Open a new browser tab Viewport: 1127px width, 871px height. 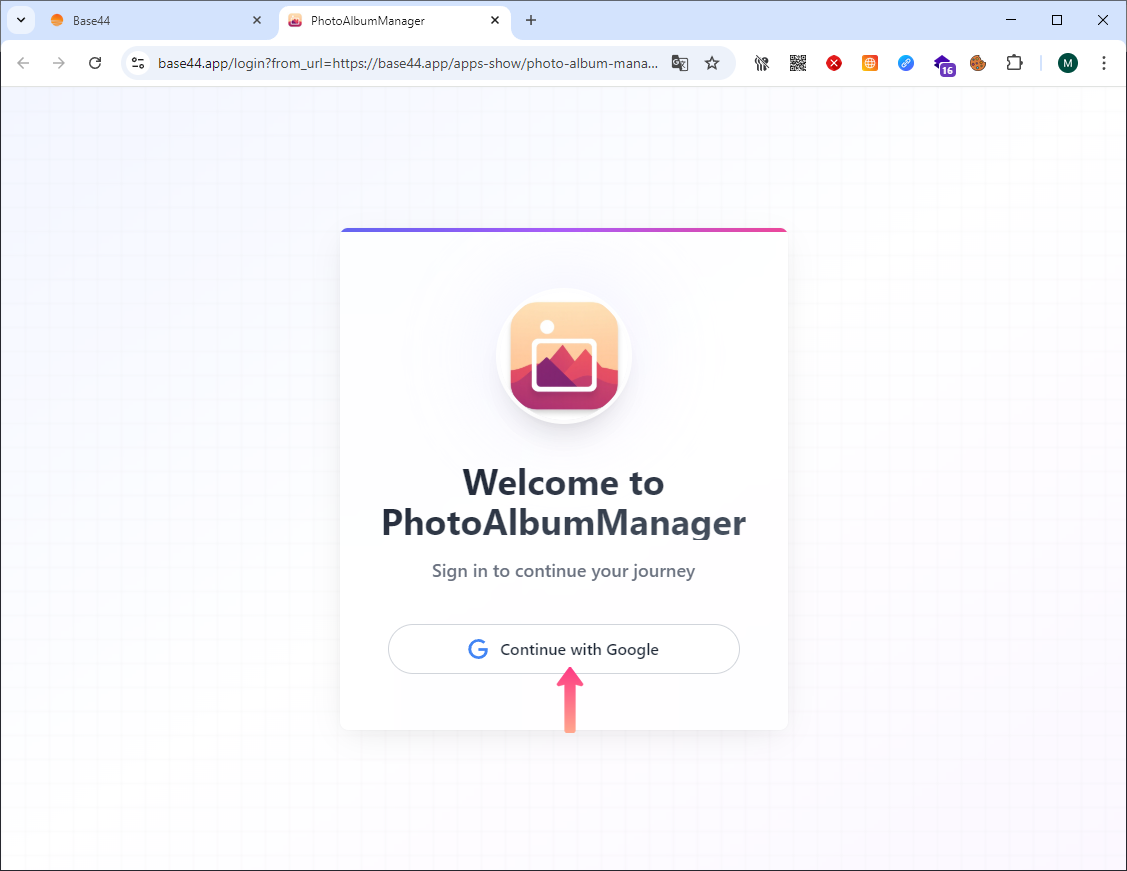pyautogui.click(x=530, y=20)
